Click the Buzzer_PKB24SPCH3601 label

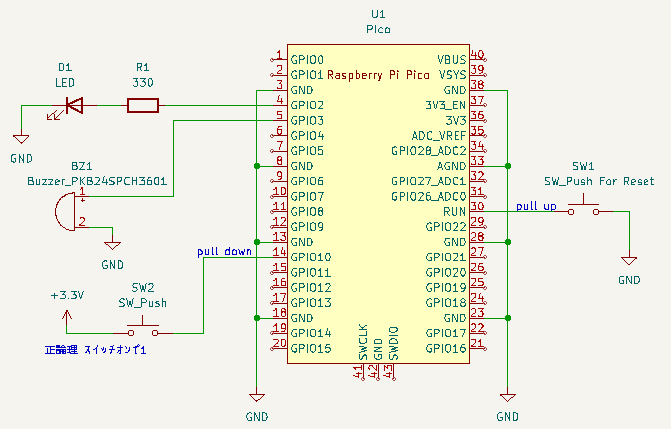[97, 181]
